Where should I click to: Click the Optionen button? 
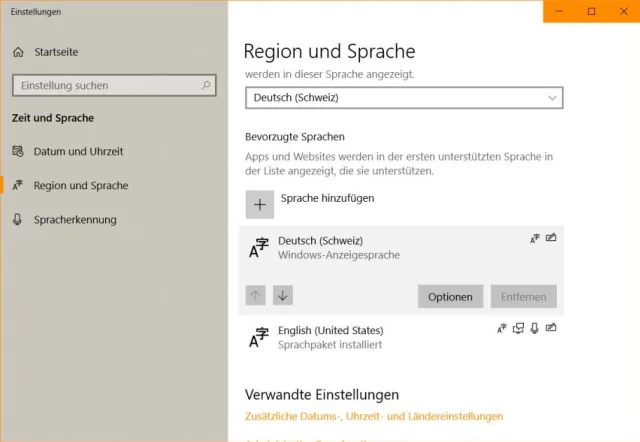click(450, 297)
